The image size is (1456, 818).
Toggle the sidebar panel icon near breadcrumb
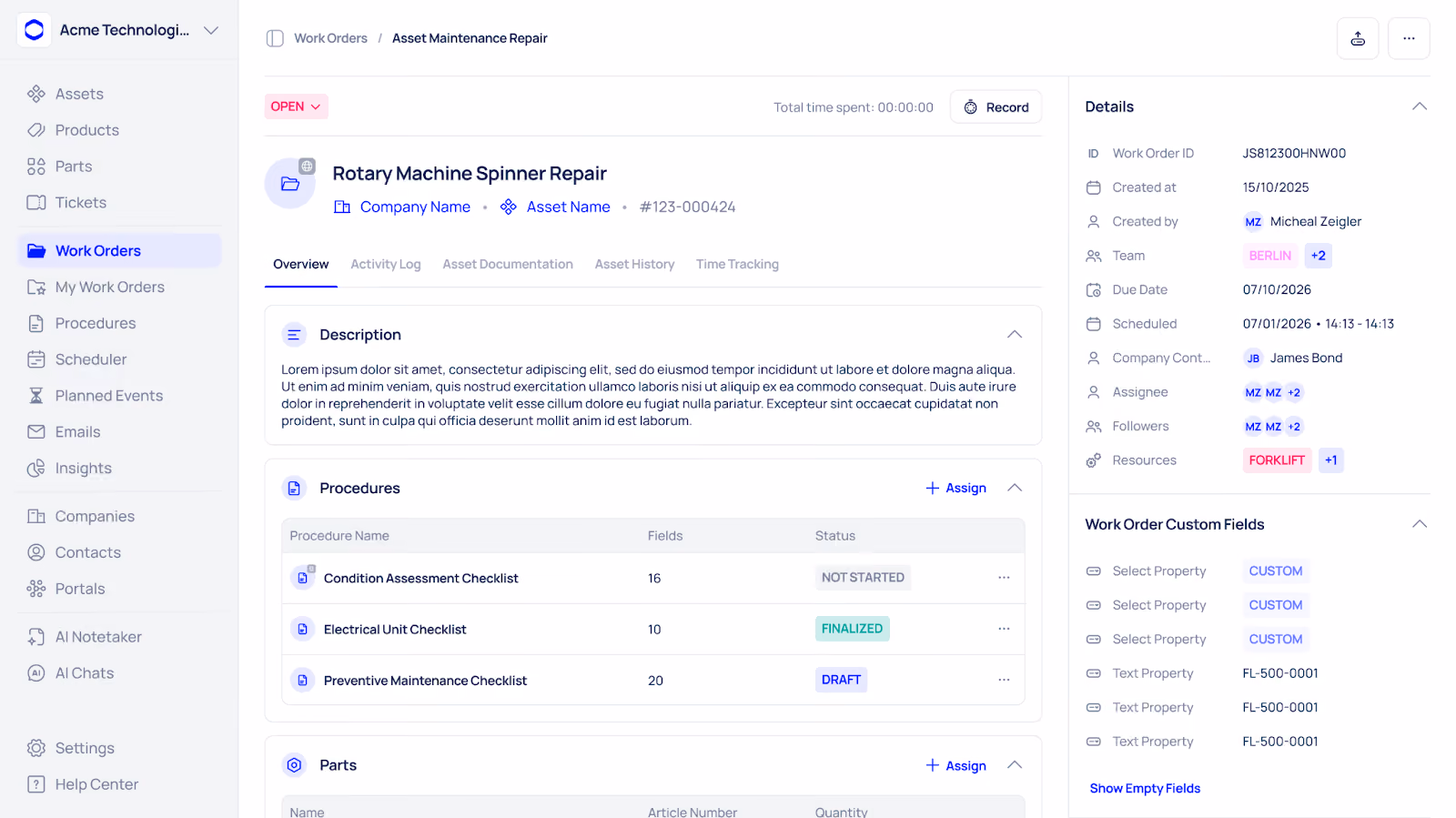point(275,38)
